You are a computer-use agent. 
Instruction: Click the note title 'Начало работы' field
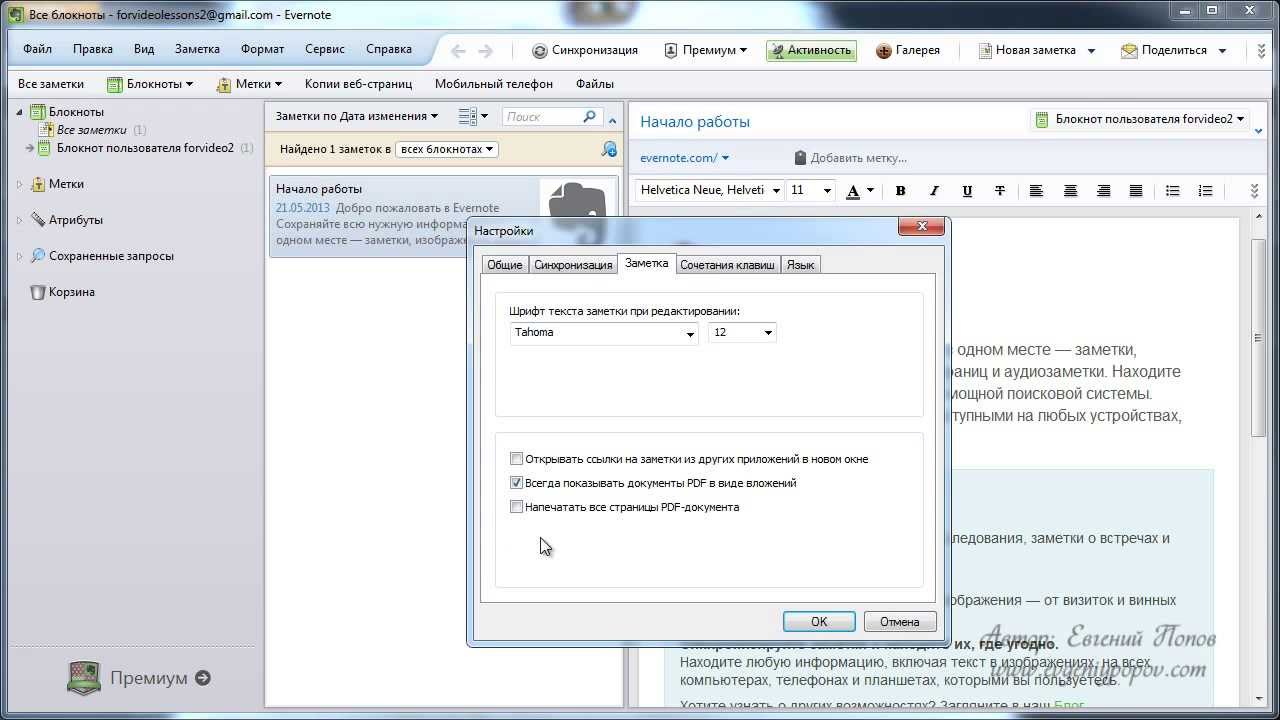click(695, 122)
